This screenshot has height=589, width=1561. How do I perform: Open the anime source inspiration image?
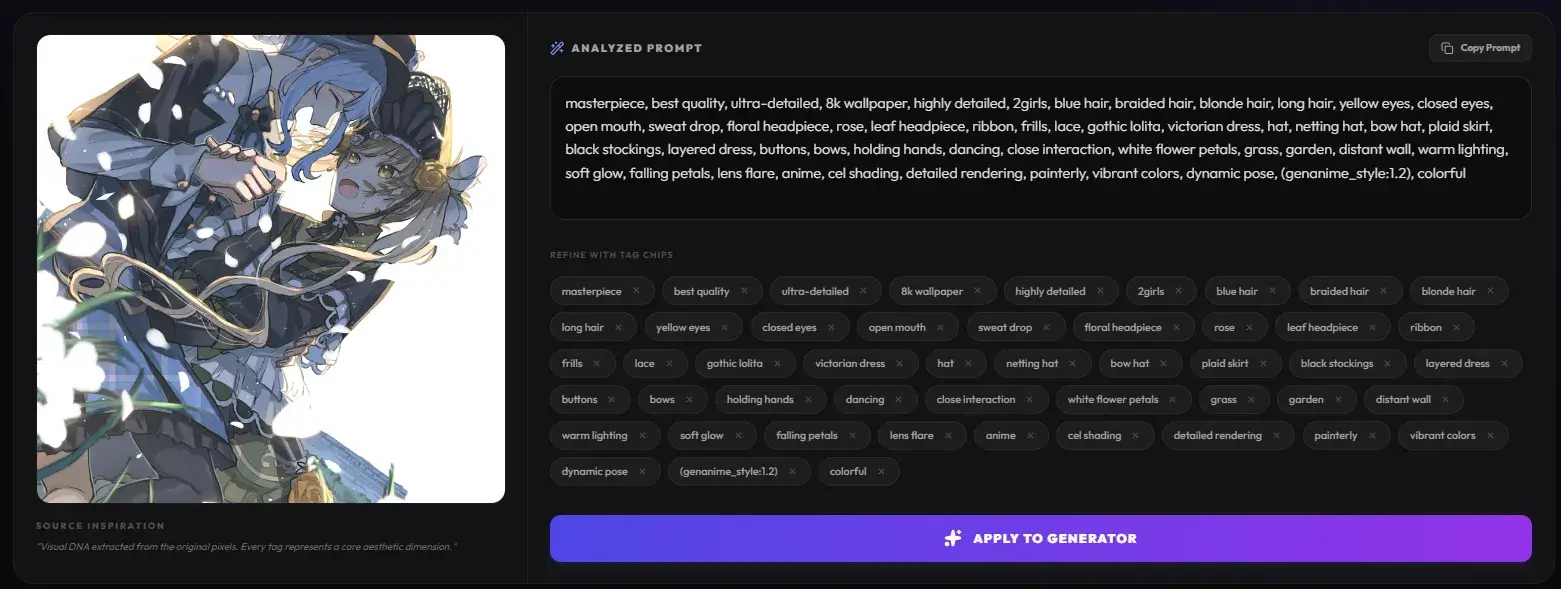[x=271, y=269]
